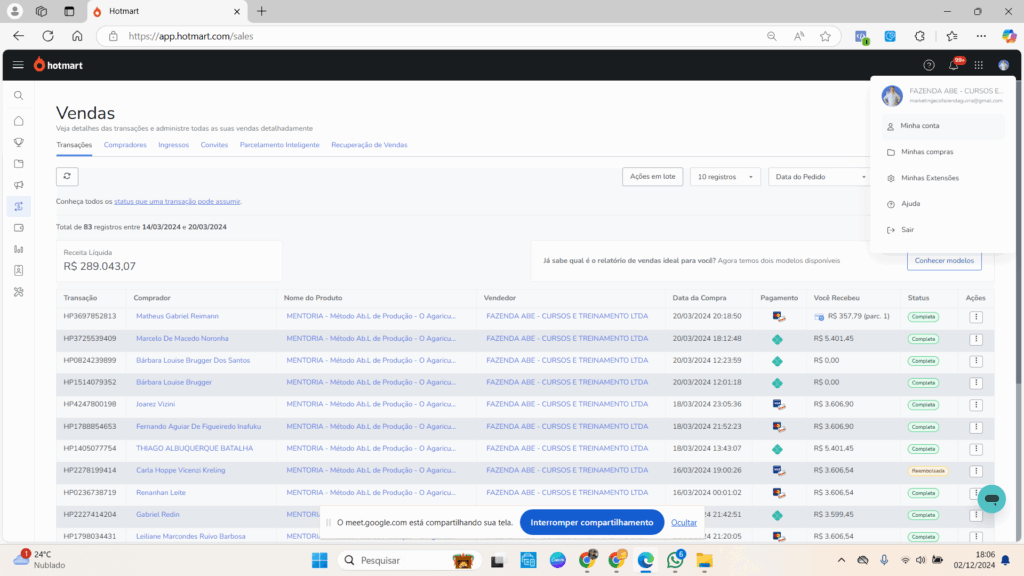Click Interromper compartilhamento button
This screenshot has height=576, width=1024.
(x=592, y=522)
